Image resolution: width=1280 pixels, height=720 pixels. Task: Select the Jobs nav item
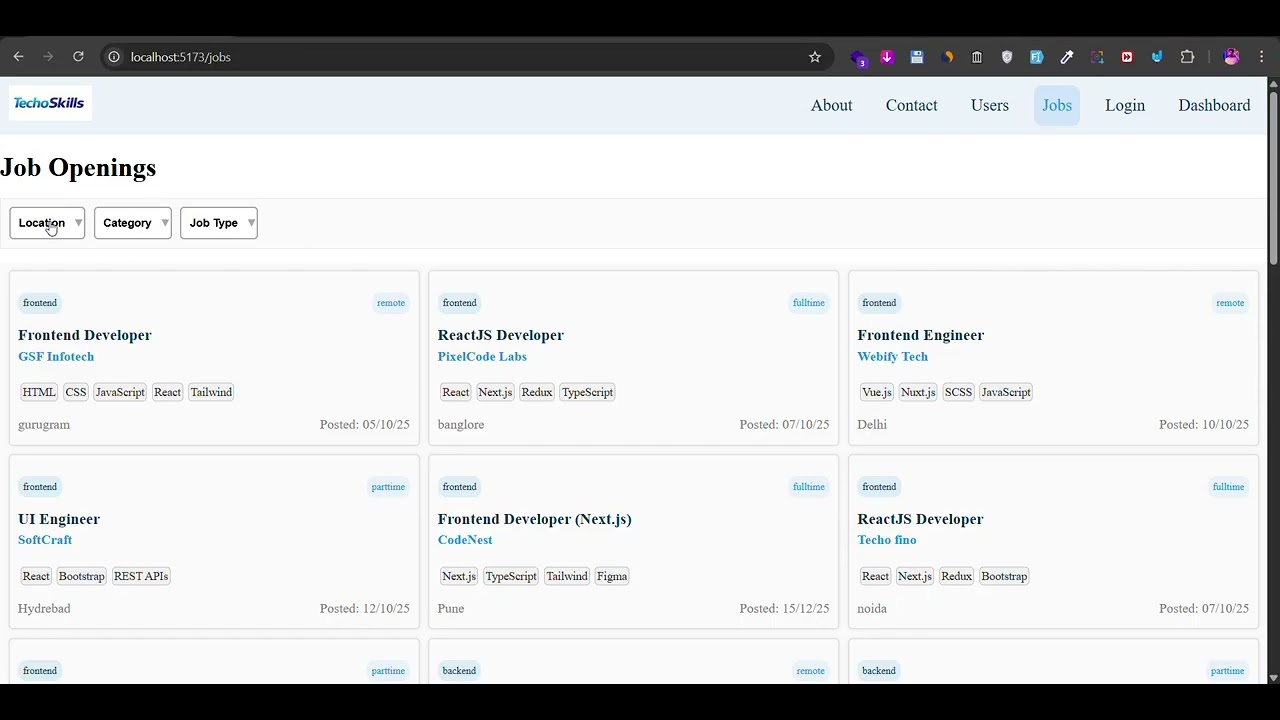(1057, 105)
